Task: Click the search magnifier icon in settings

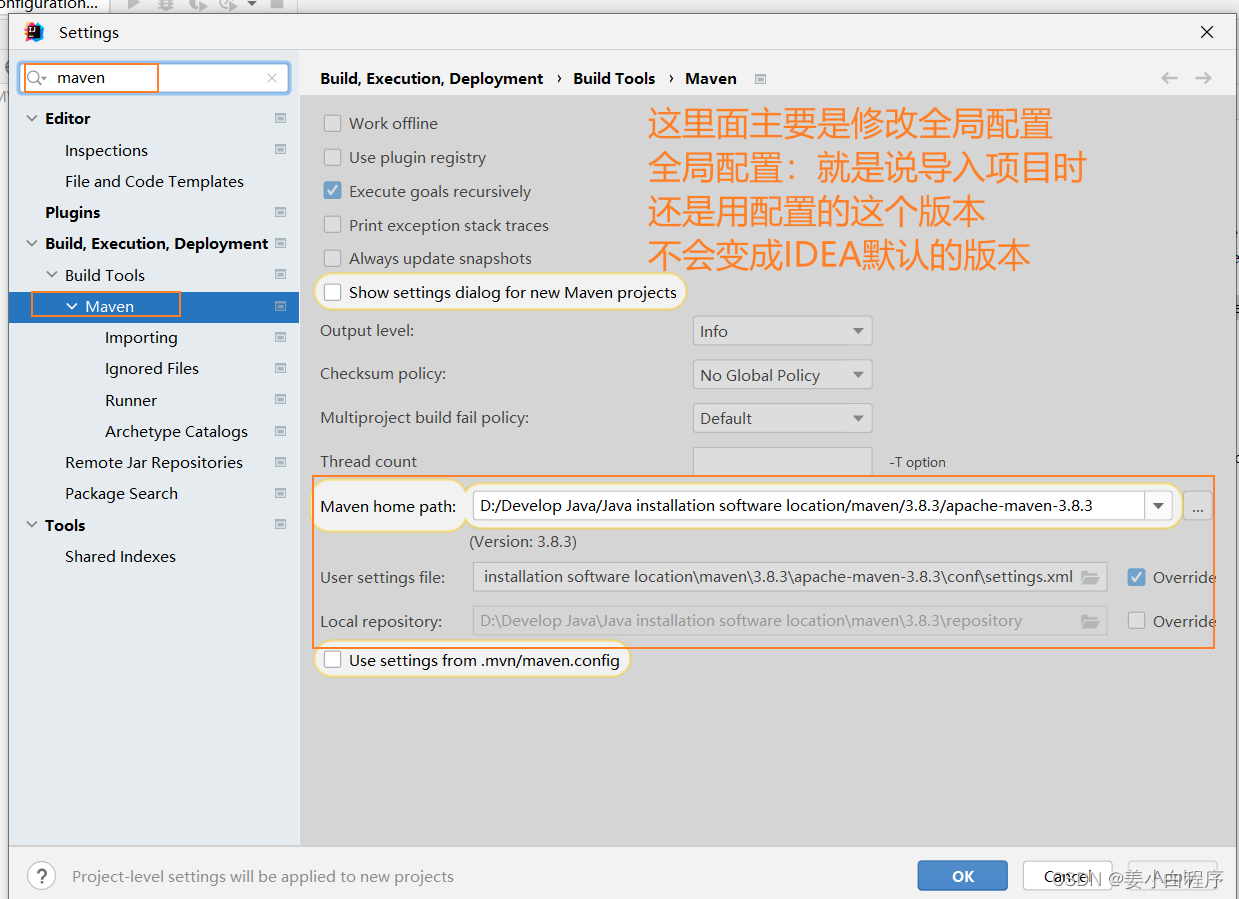Action: pyautogui.click(x=36, y=78)
